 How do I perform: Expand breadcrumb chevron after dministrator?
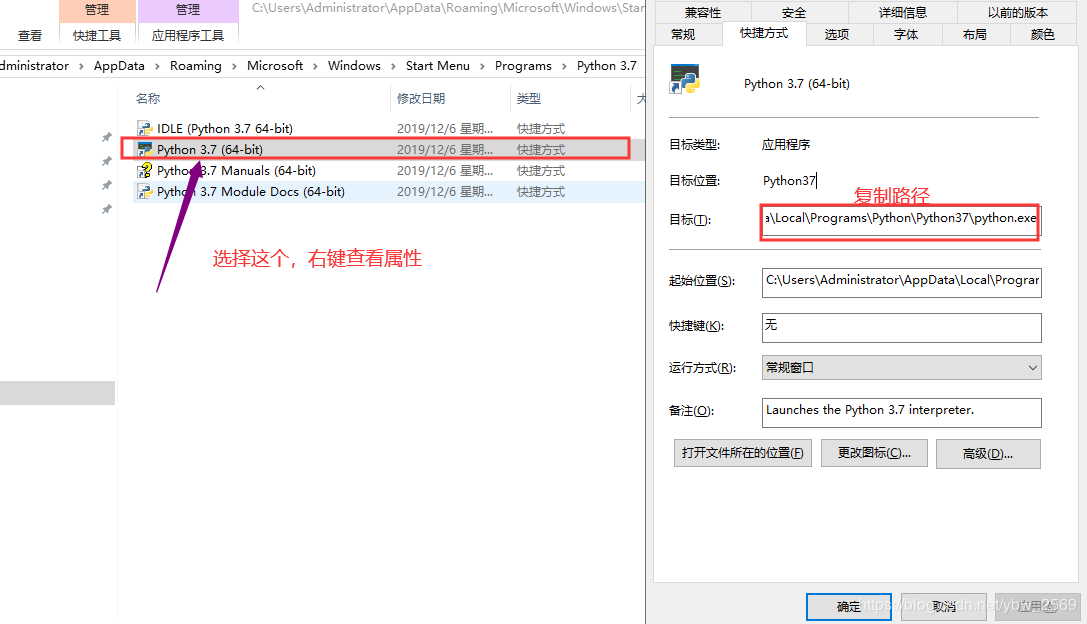(x=81, y=66)
